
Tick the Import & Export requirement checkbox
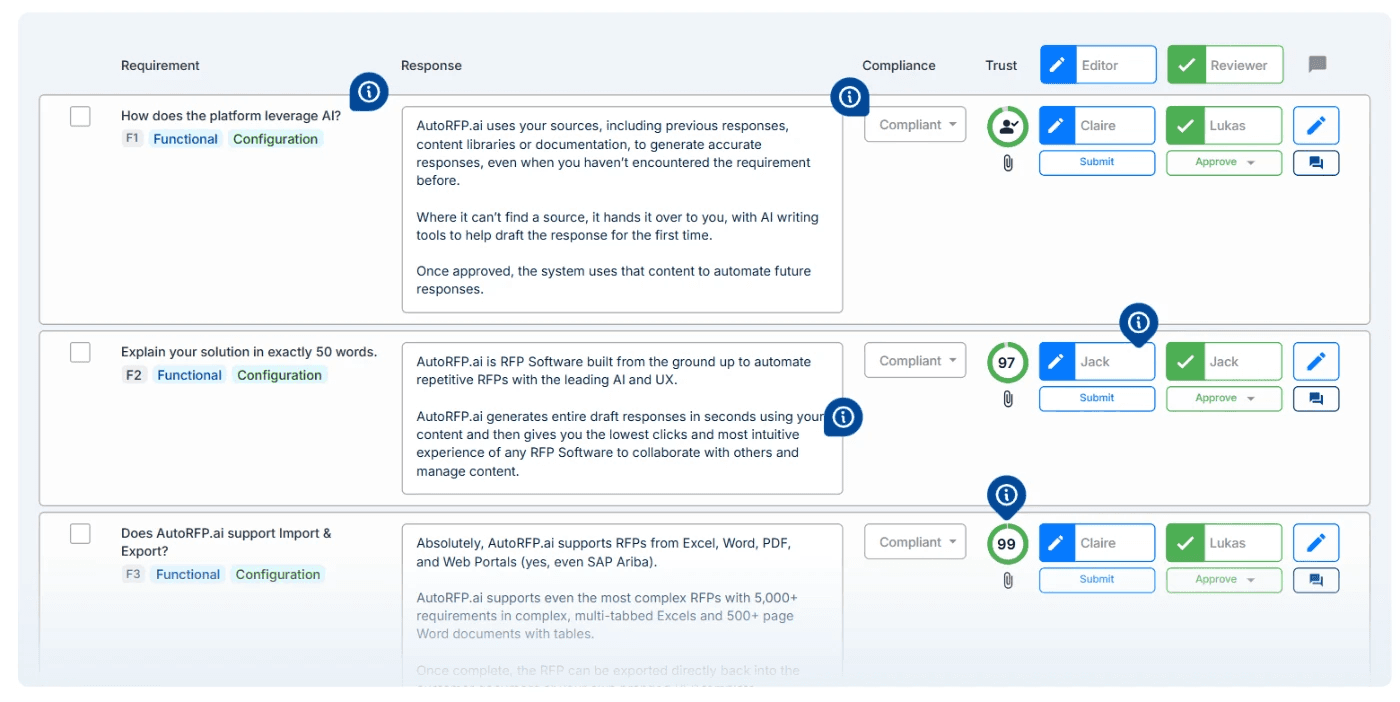tap(80, 533)
